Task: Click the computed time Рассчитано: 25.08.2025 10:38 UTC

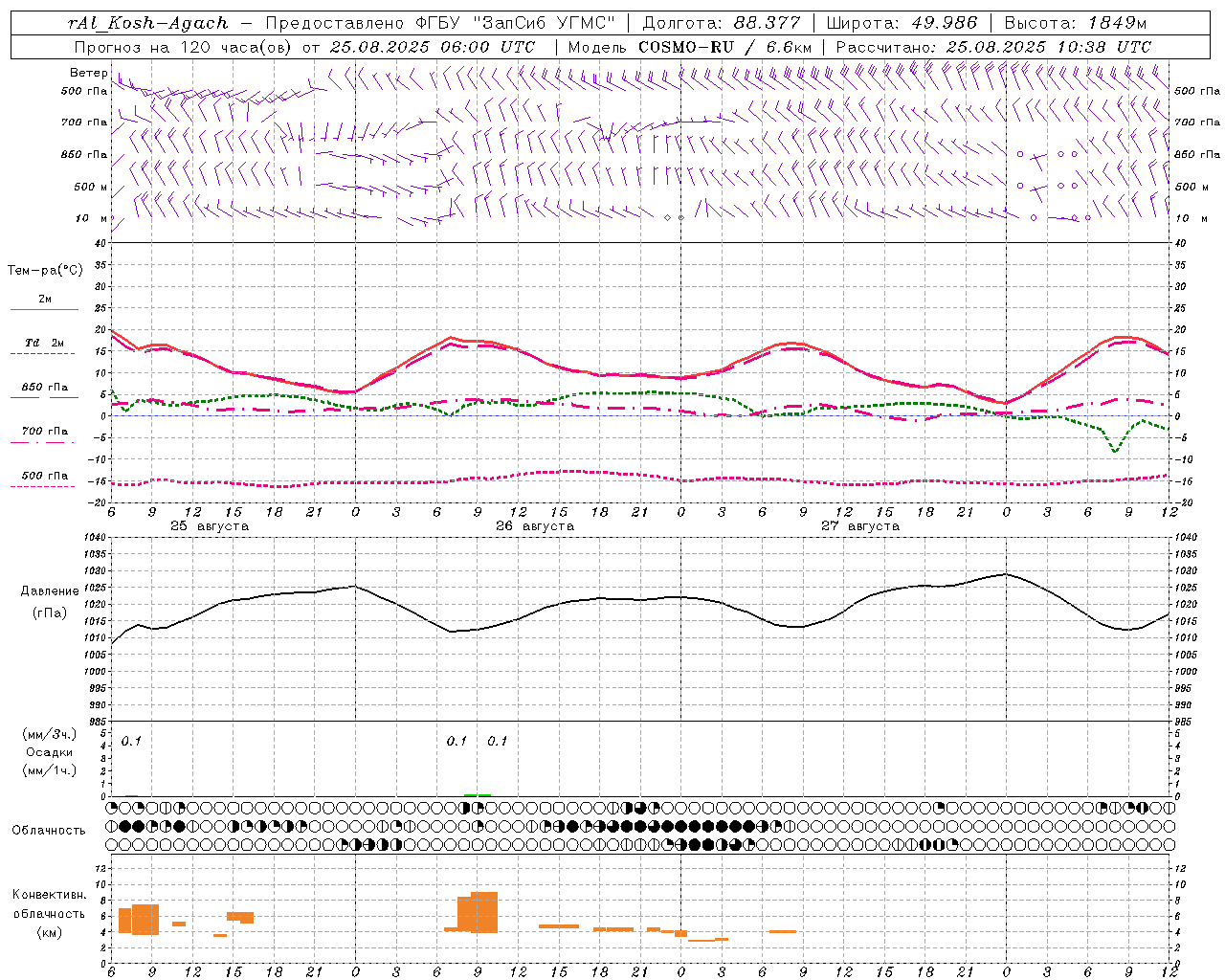Action: 993,47
